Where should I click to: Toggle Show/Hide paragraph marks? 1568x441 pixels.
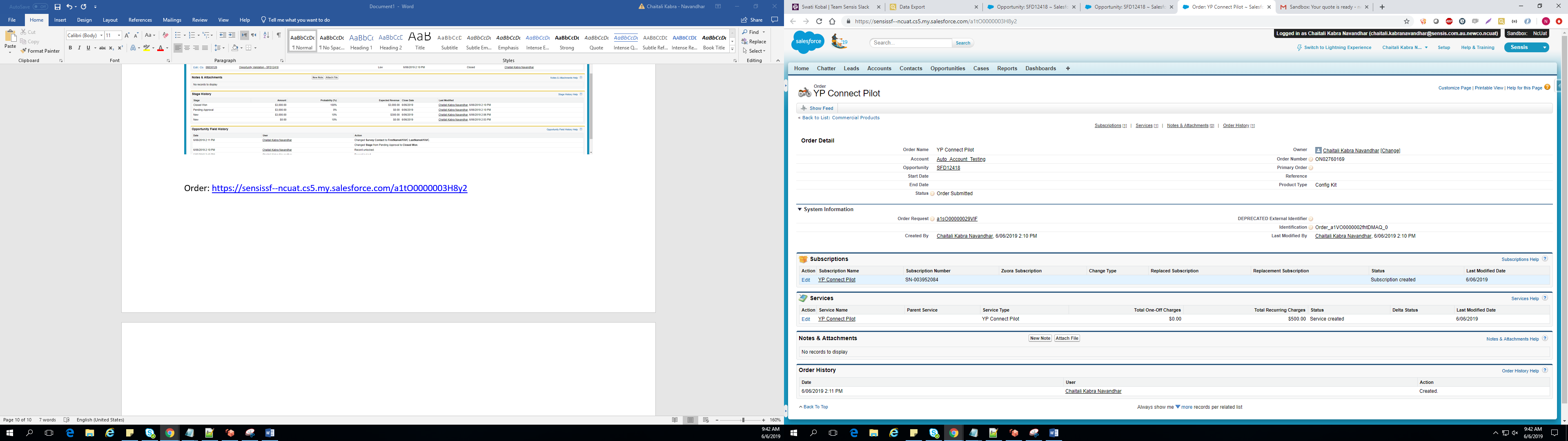tap(279, 36)
